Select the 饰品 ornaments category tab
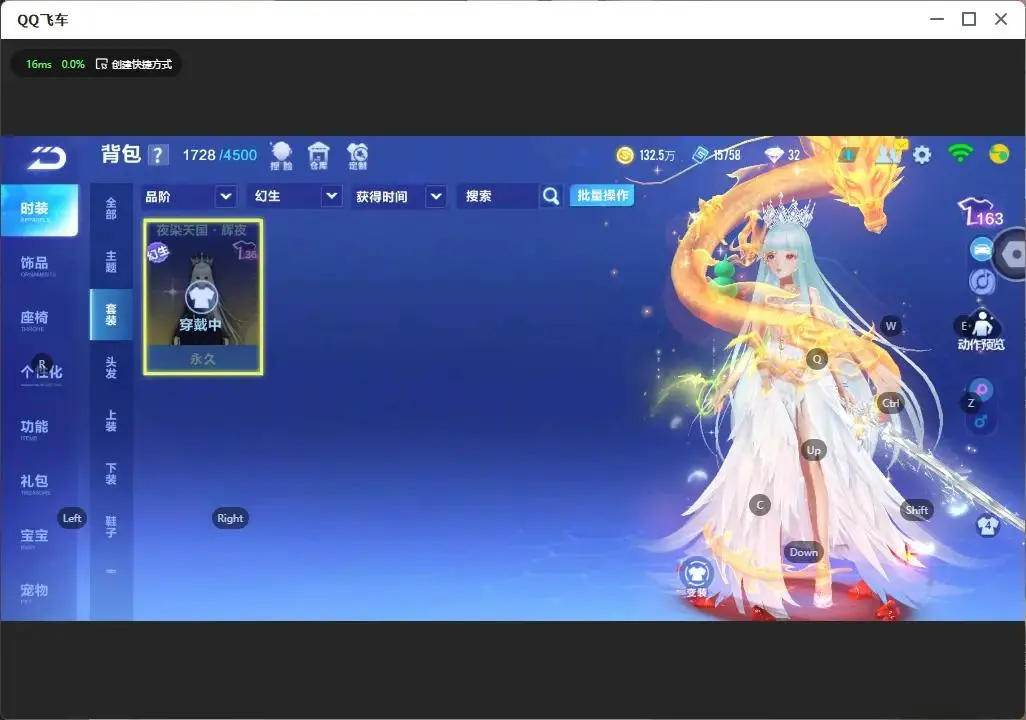This screenshot has height=720, width=1026. [x=39, y=264]
